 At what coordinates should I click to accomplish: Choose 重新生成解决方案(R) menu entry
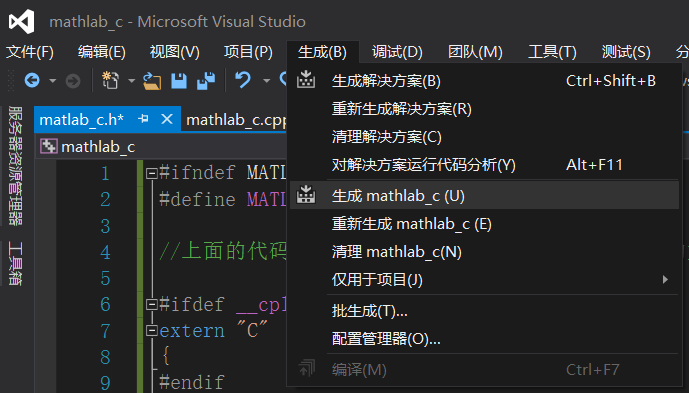point(484,109)
